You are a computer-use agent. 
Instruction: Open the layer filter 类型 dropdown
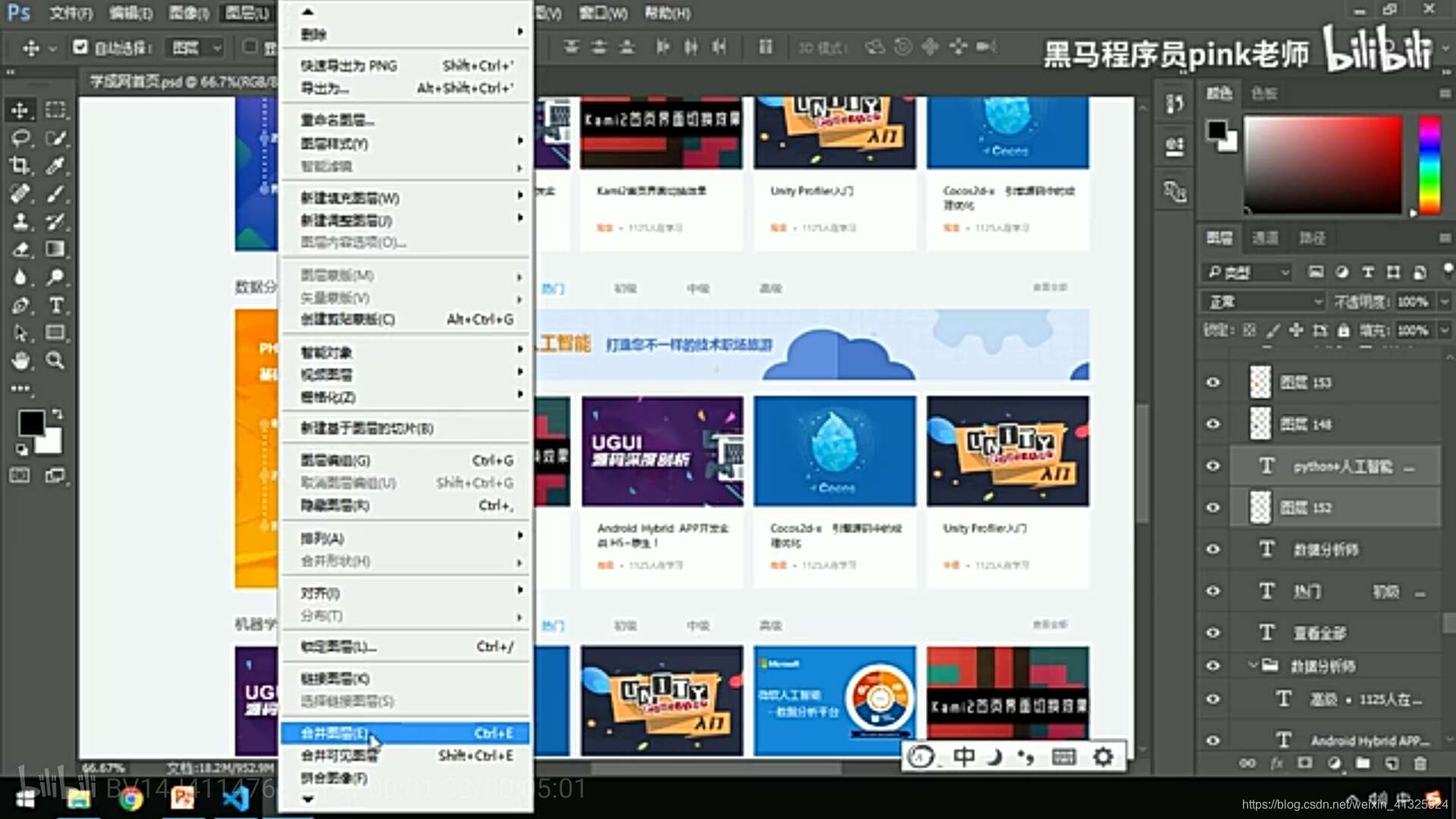point(1247,272)
